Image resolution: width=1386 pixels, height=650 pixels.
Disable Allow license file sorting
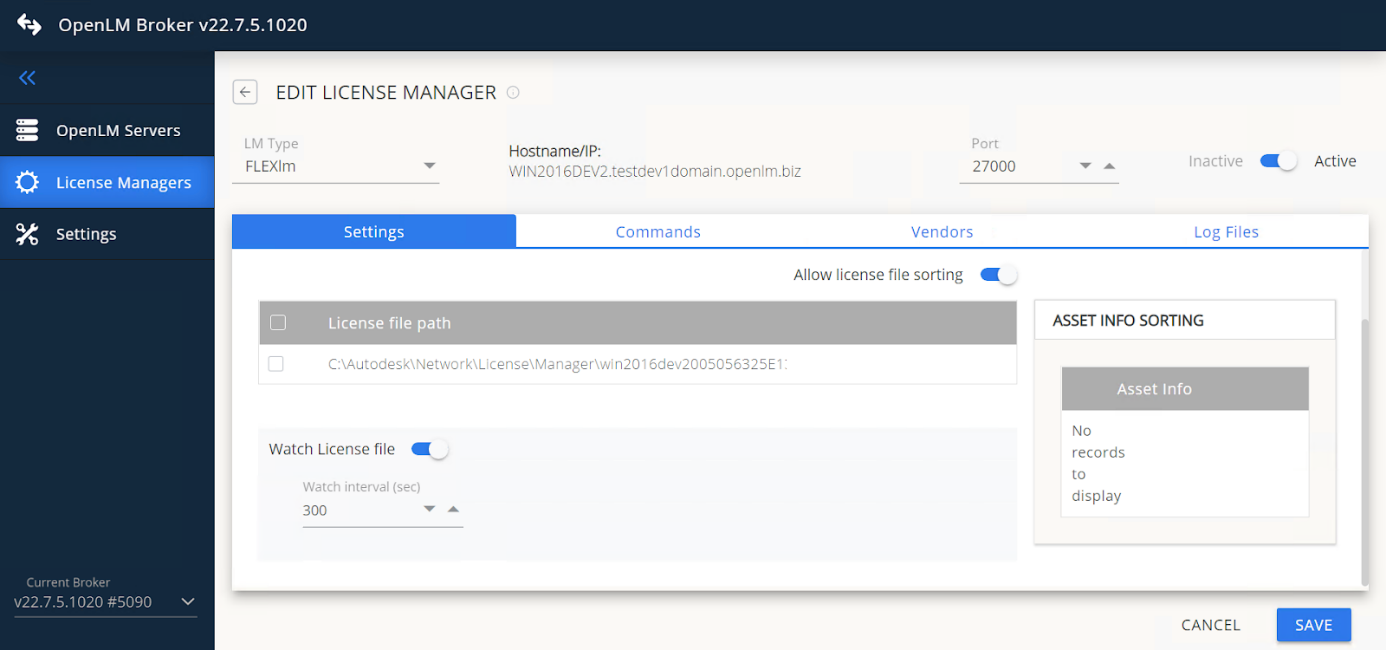(998, 273)
